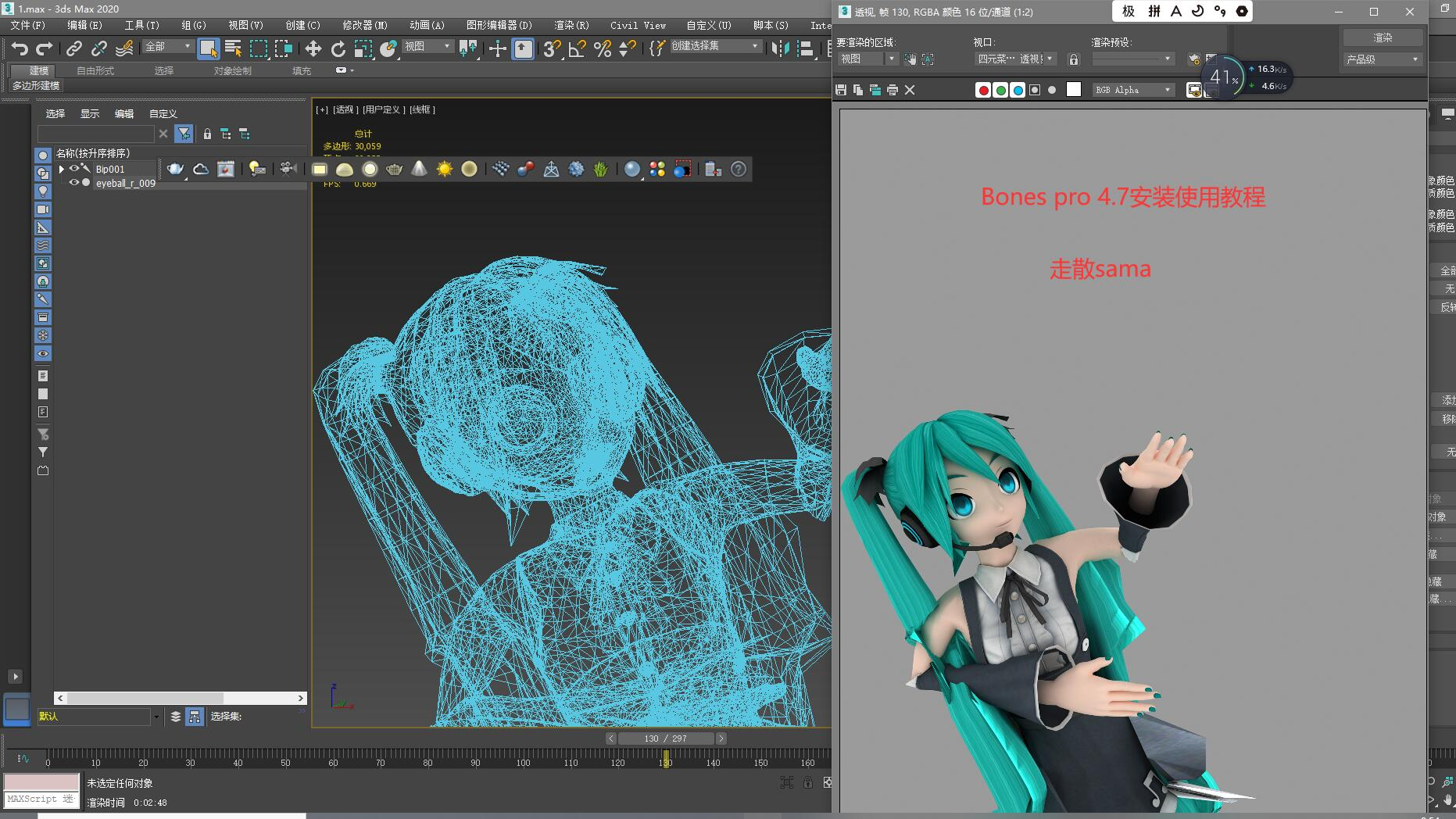Open the 产品级 render mode dropdown
Viewport: 1456px width, 819px height.
tap(1382, 59)
